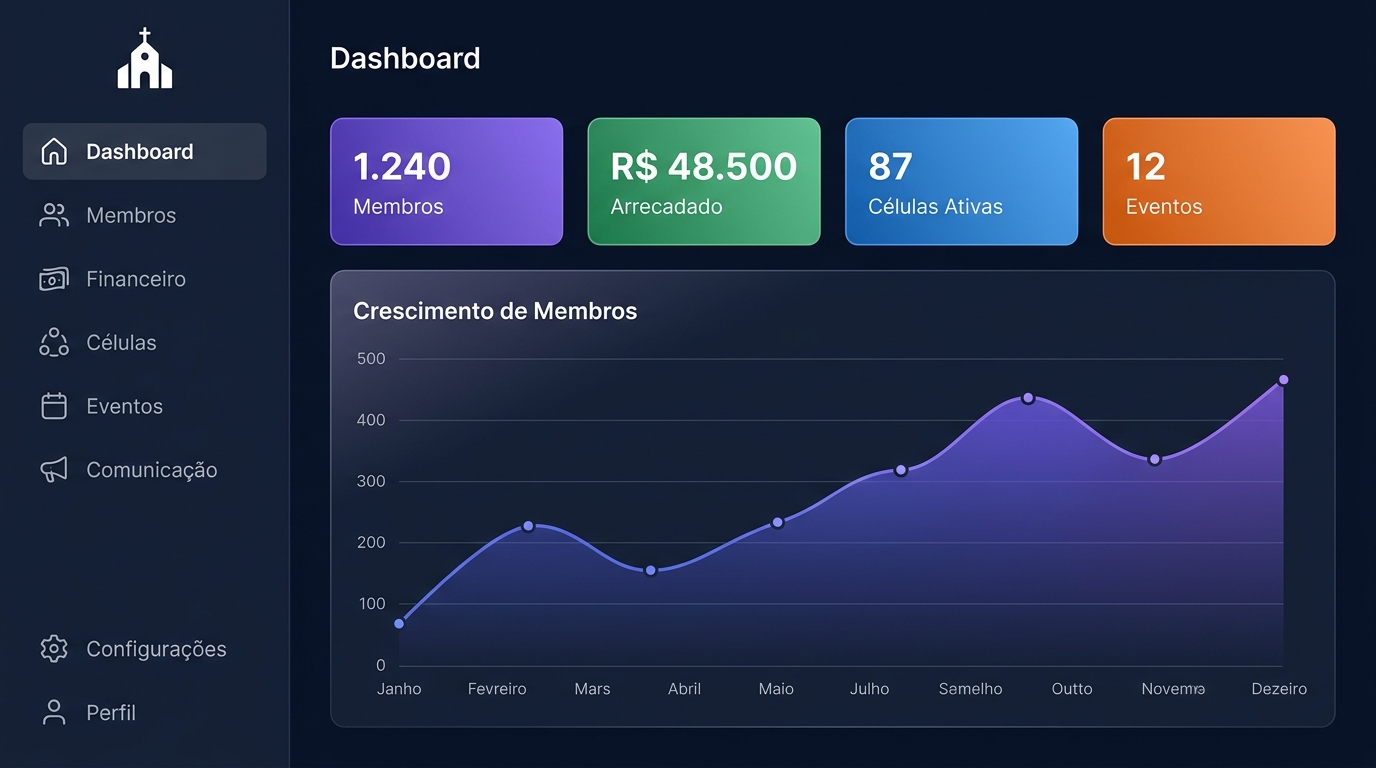Click the green R$ 48.500 Arrecadado card
Screen dimensions: 1376x768
[704, 182]
